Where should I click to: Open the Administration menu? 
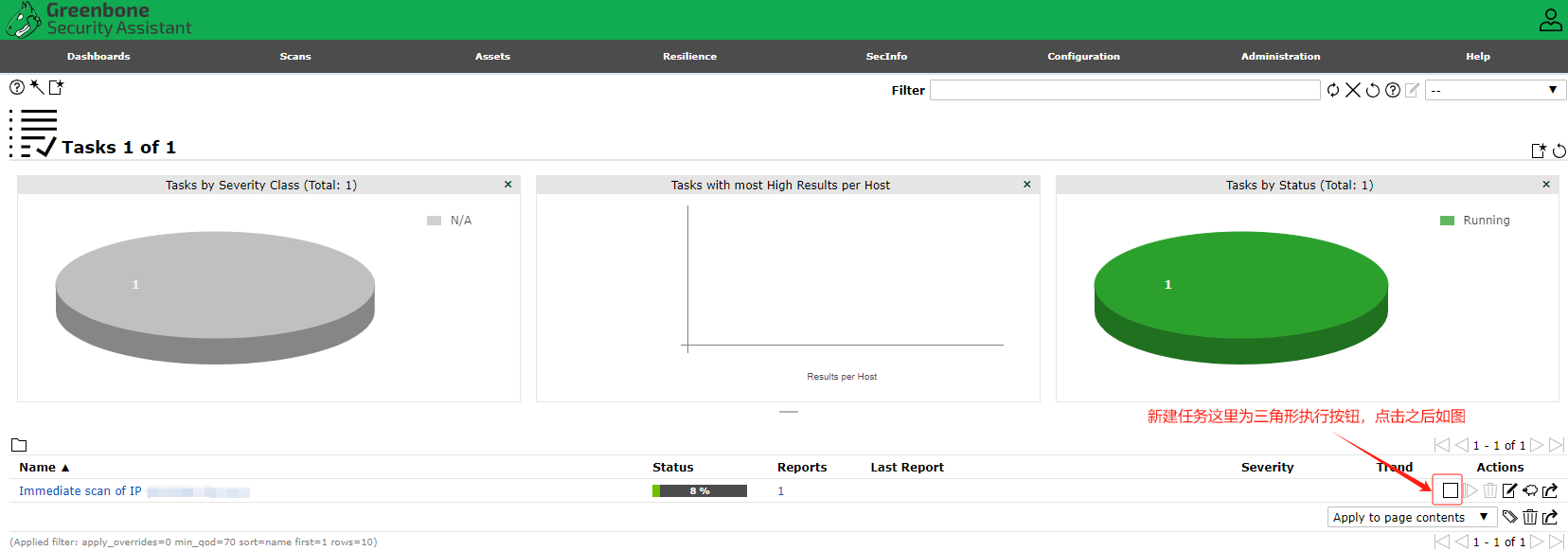tap(1280, 57)
